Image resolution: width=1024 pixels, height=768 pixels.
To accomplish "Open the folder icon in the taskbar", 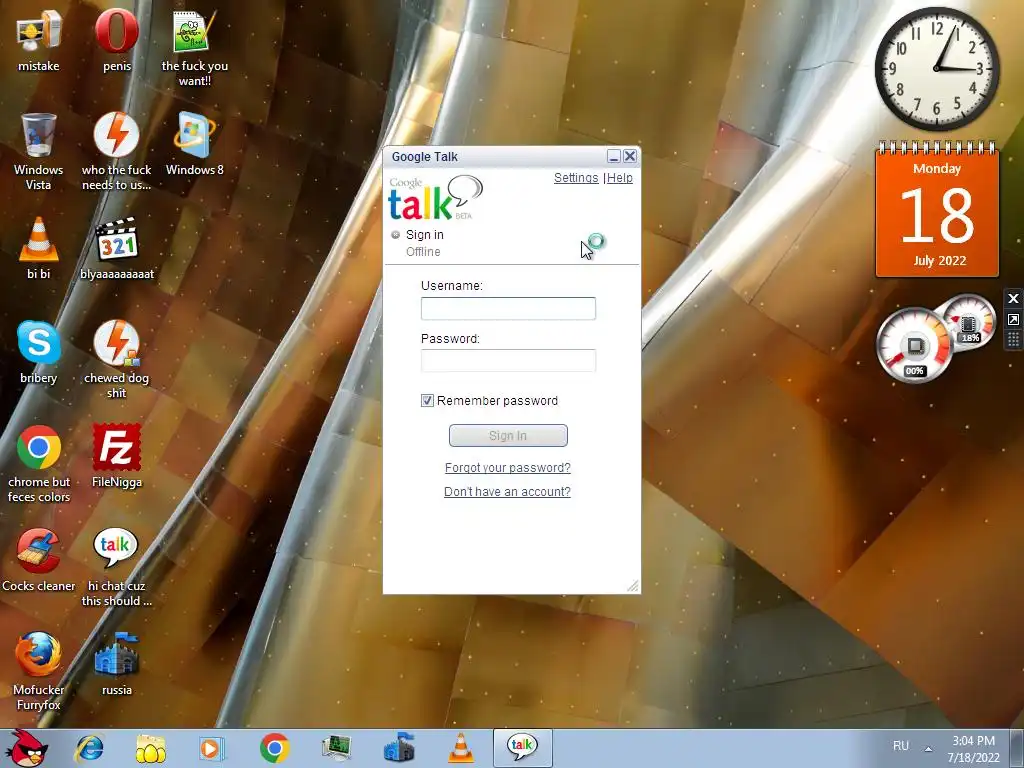I will point(150,748).
